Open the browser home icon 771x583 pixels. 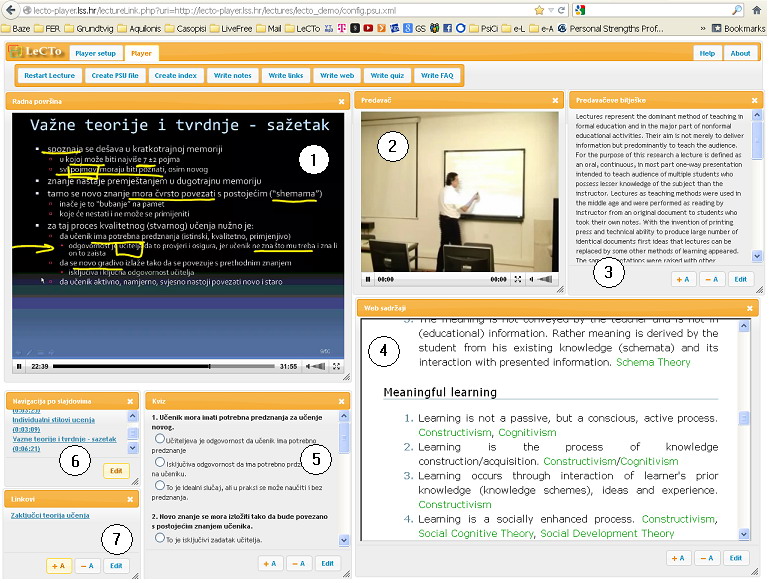(757, 10)
